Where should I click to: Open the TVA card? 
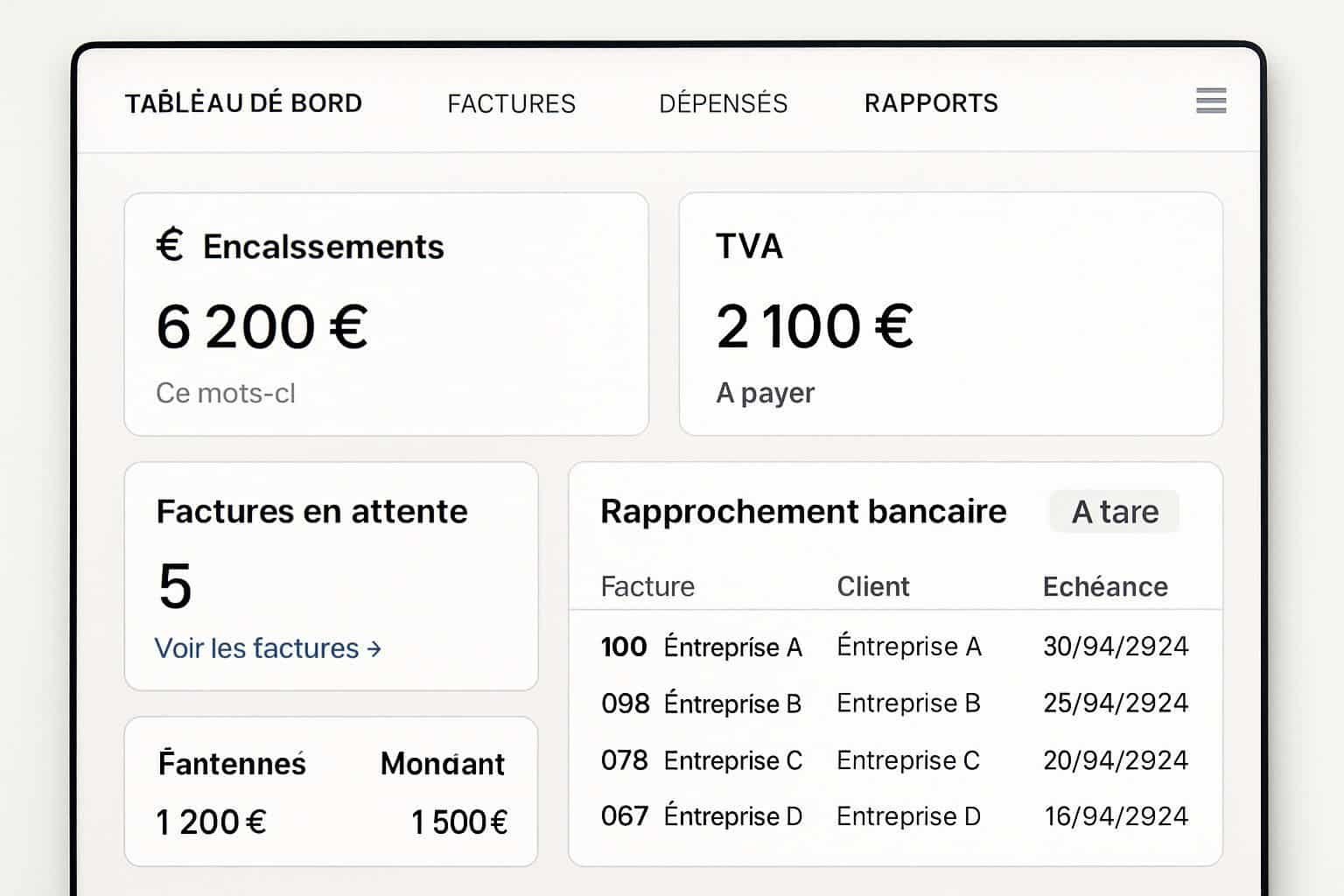[951, 312]
